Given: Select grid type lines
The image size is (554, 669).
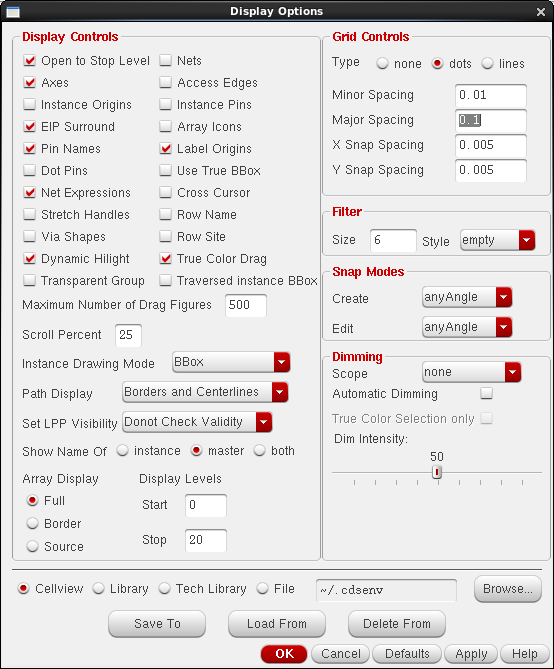Looking at the screenshot, I should click(x=487, y=64).
